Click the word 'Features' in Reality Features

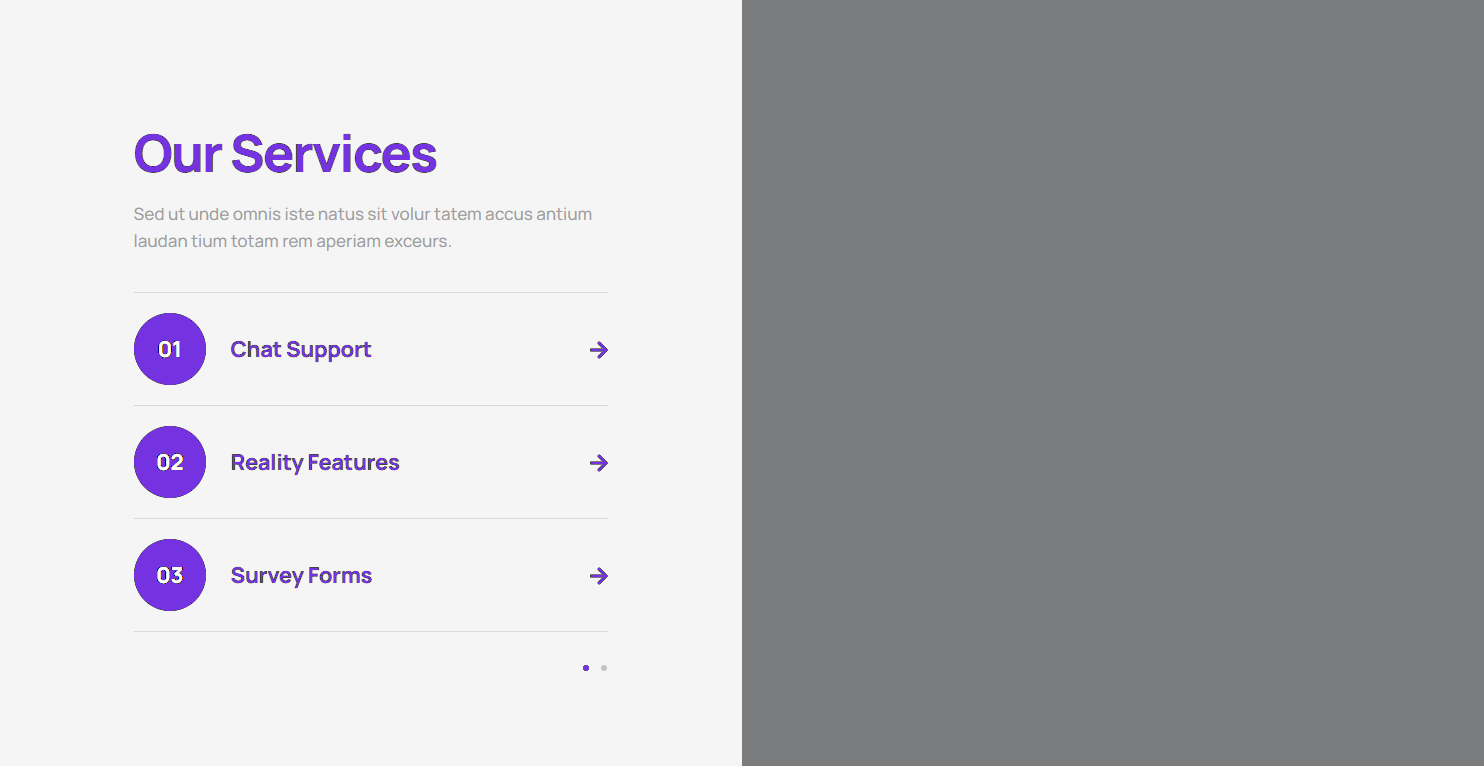354,463
